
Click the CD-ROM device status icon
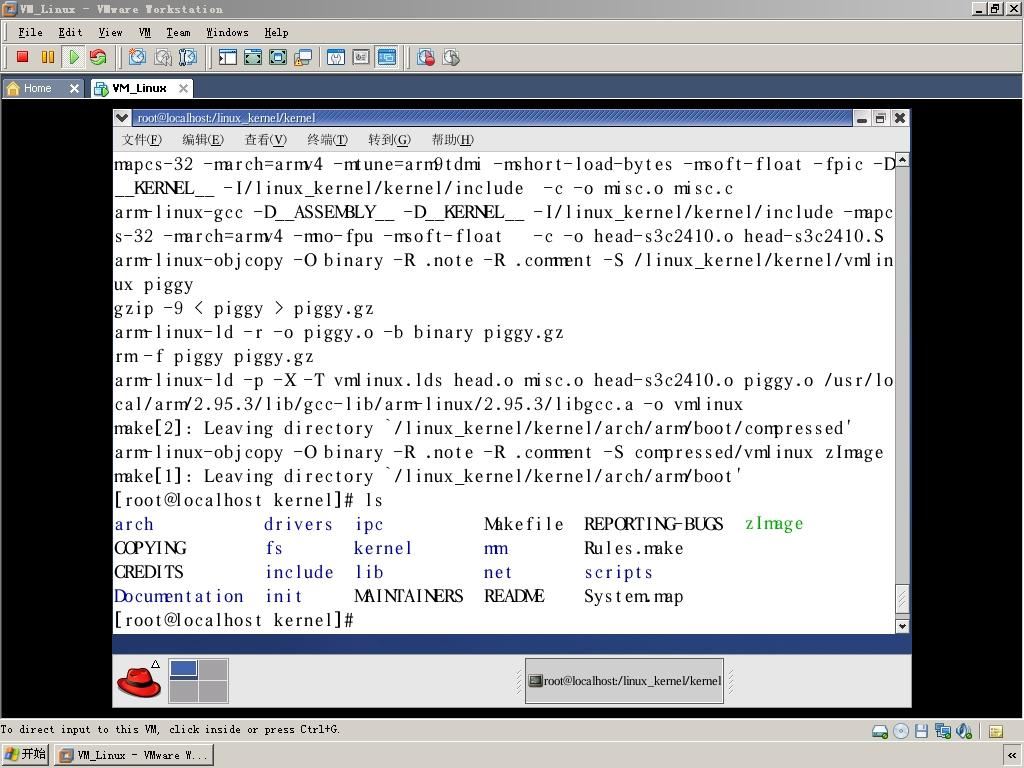pyautogui.click(x=901, y=731)
